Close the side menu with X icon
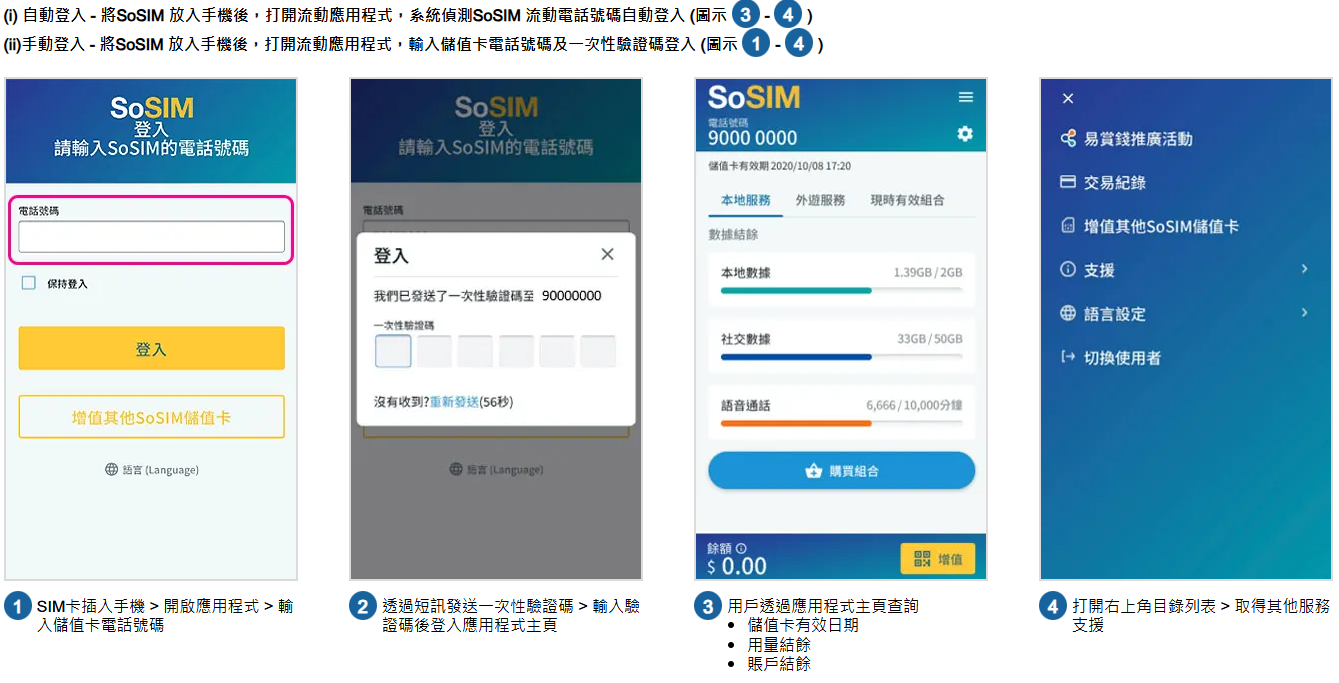This screenshot has width=1339, height=683. pyautogui.click(x=1067, y=98)
